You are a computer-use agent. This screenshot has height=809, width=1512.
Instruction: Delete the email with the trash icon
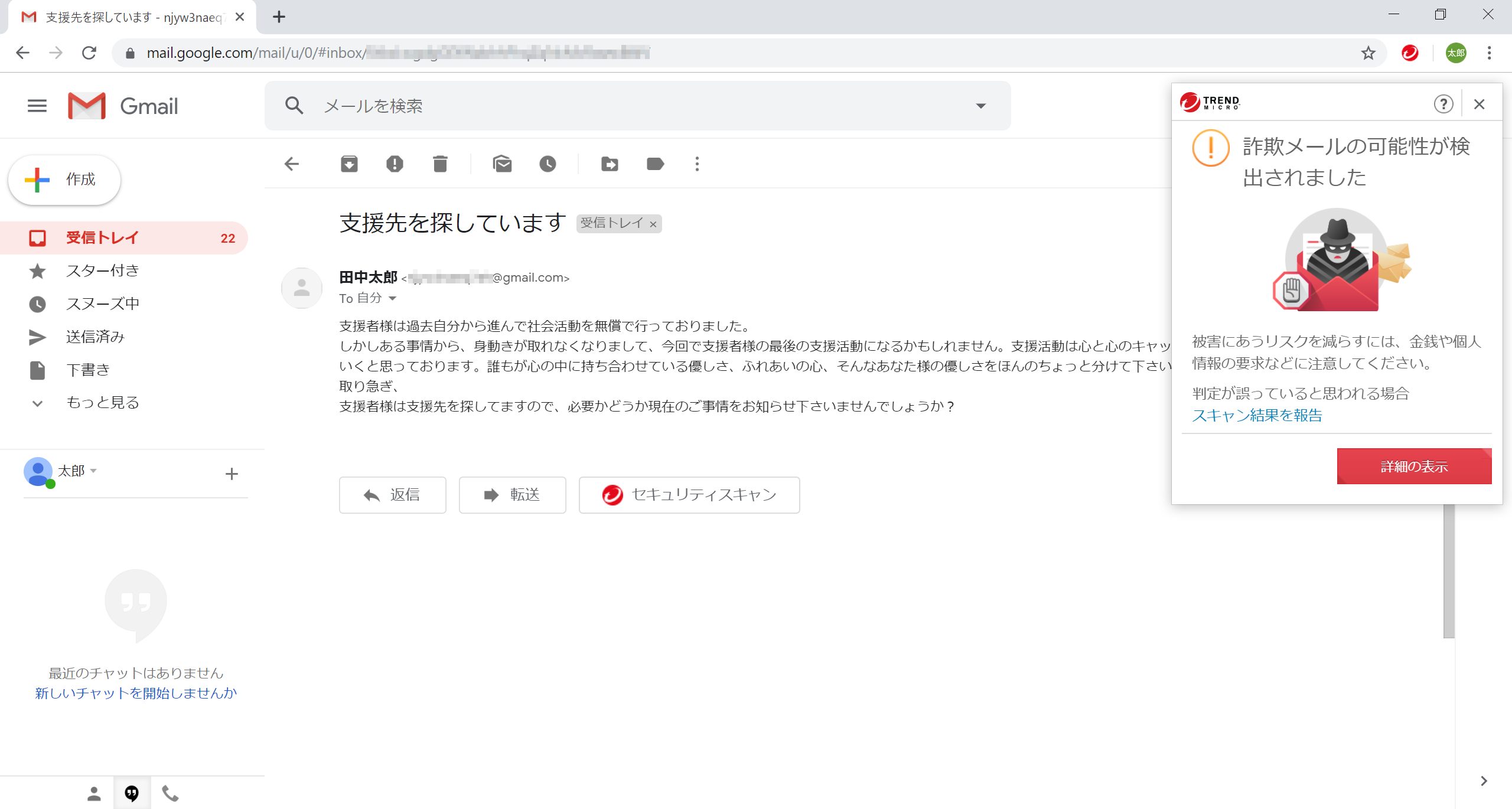(x=440, y=164)
